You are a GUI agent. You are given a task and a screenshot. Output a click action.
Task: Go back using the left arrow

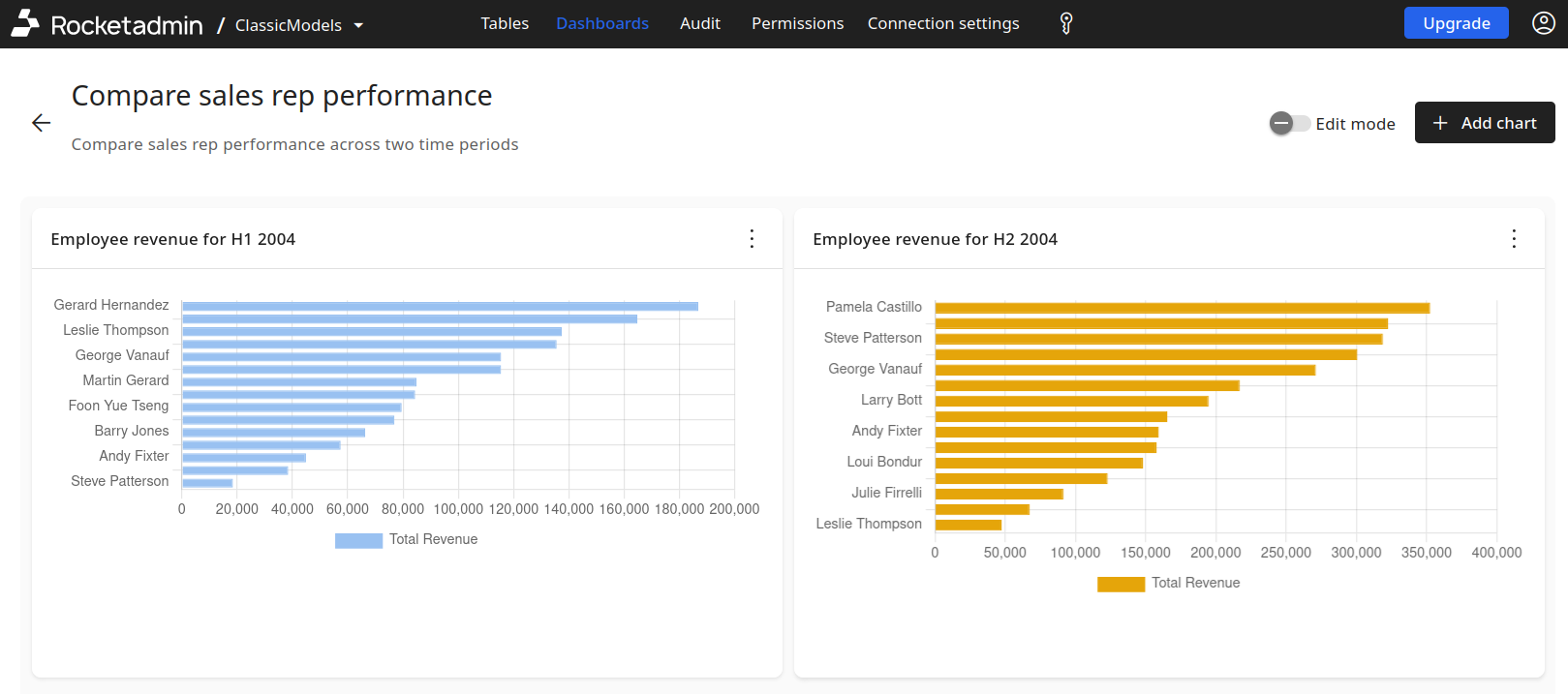(41, 123)
